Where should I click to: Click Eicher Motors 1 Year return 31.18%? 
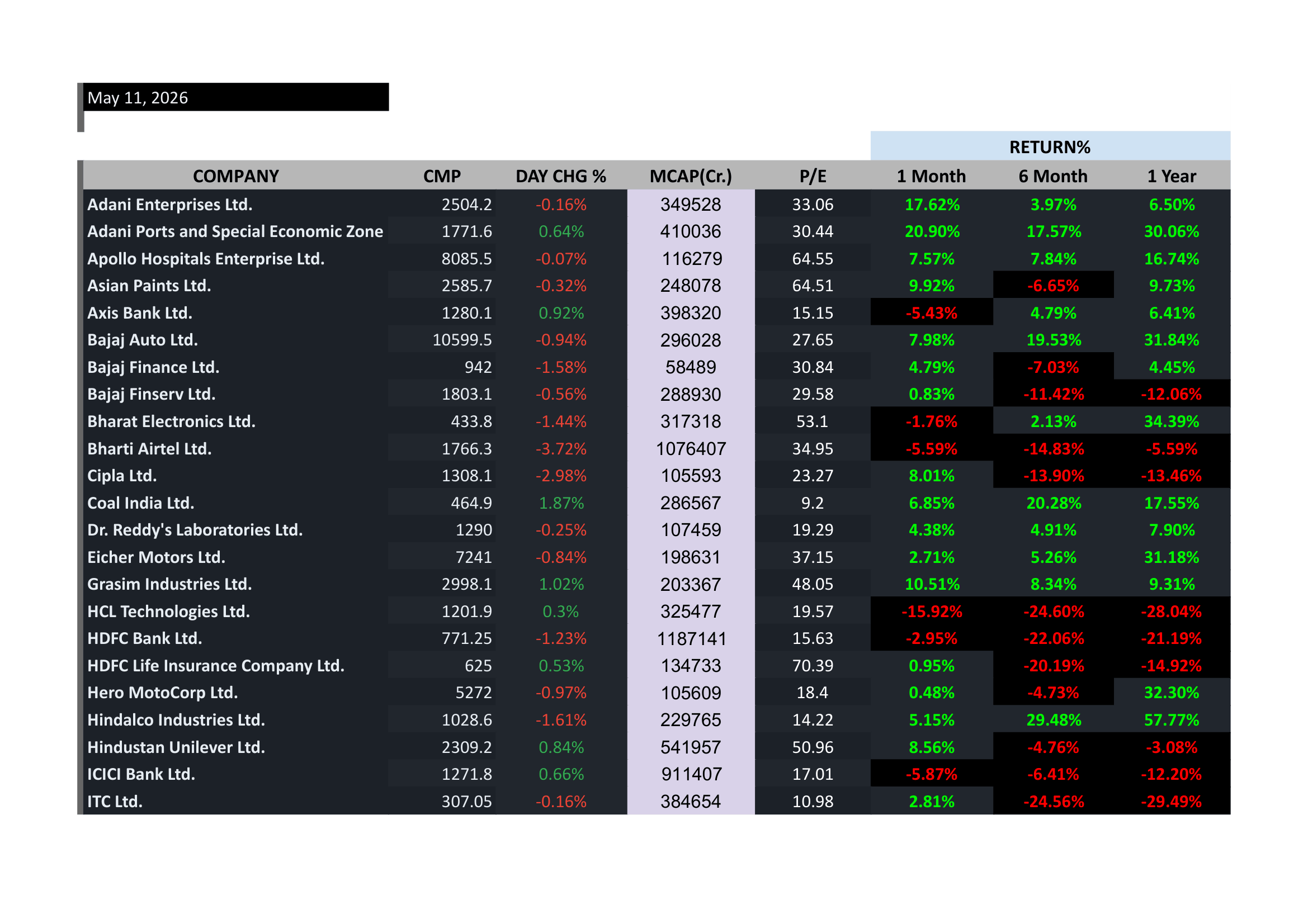click(x=1172, y=557)
